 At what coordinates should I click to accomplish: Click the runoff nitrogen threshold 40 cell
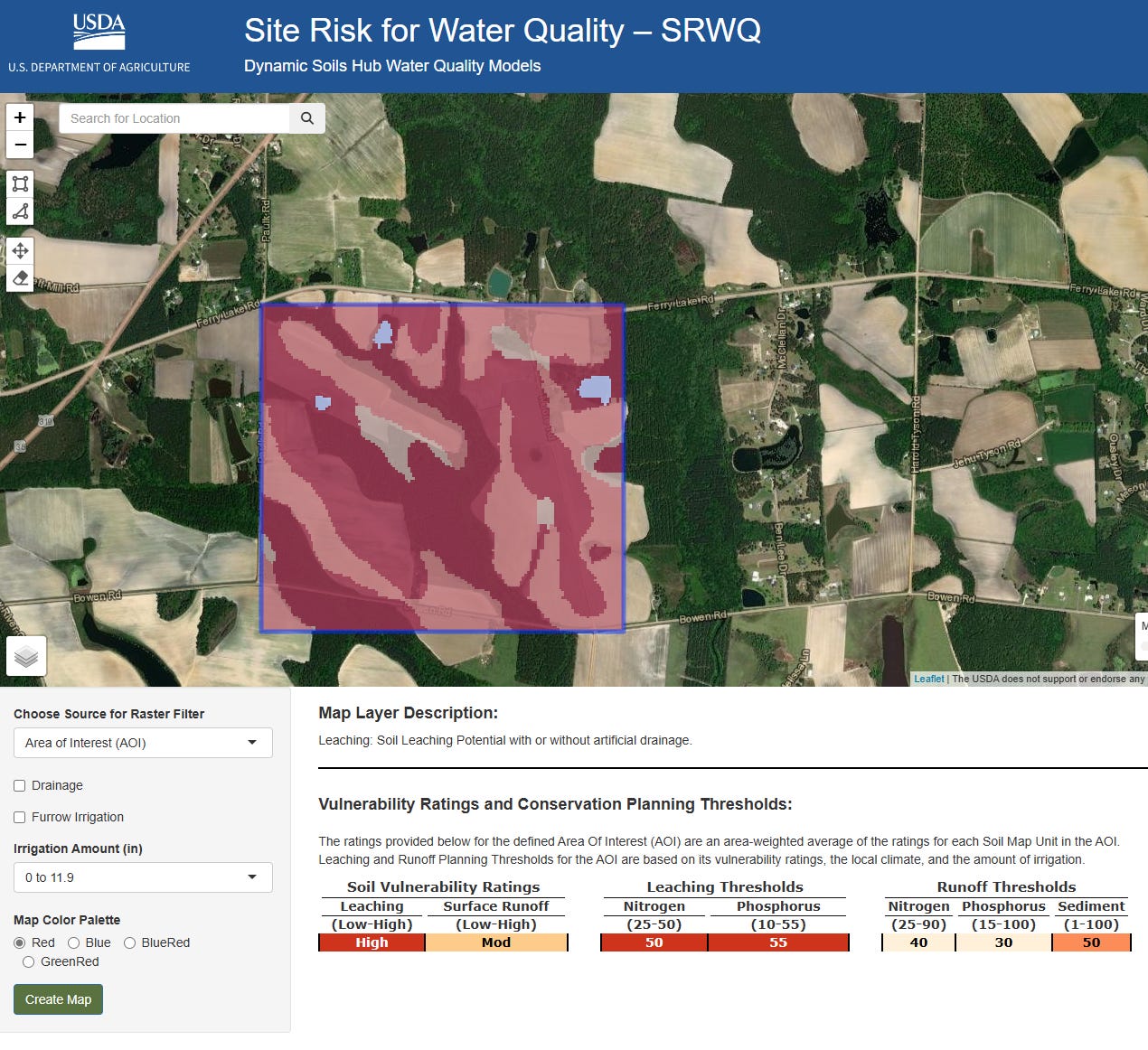pos(918,942)
